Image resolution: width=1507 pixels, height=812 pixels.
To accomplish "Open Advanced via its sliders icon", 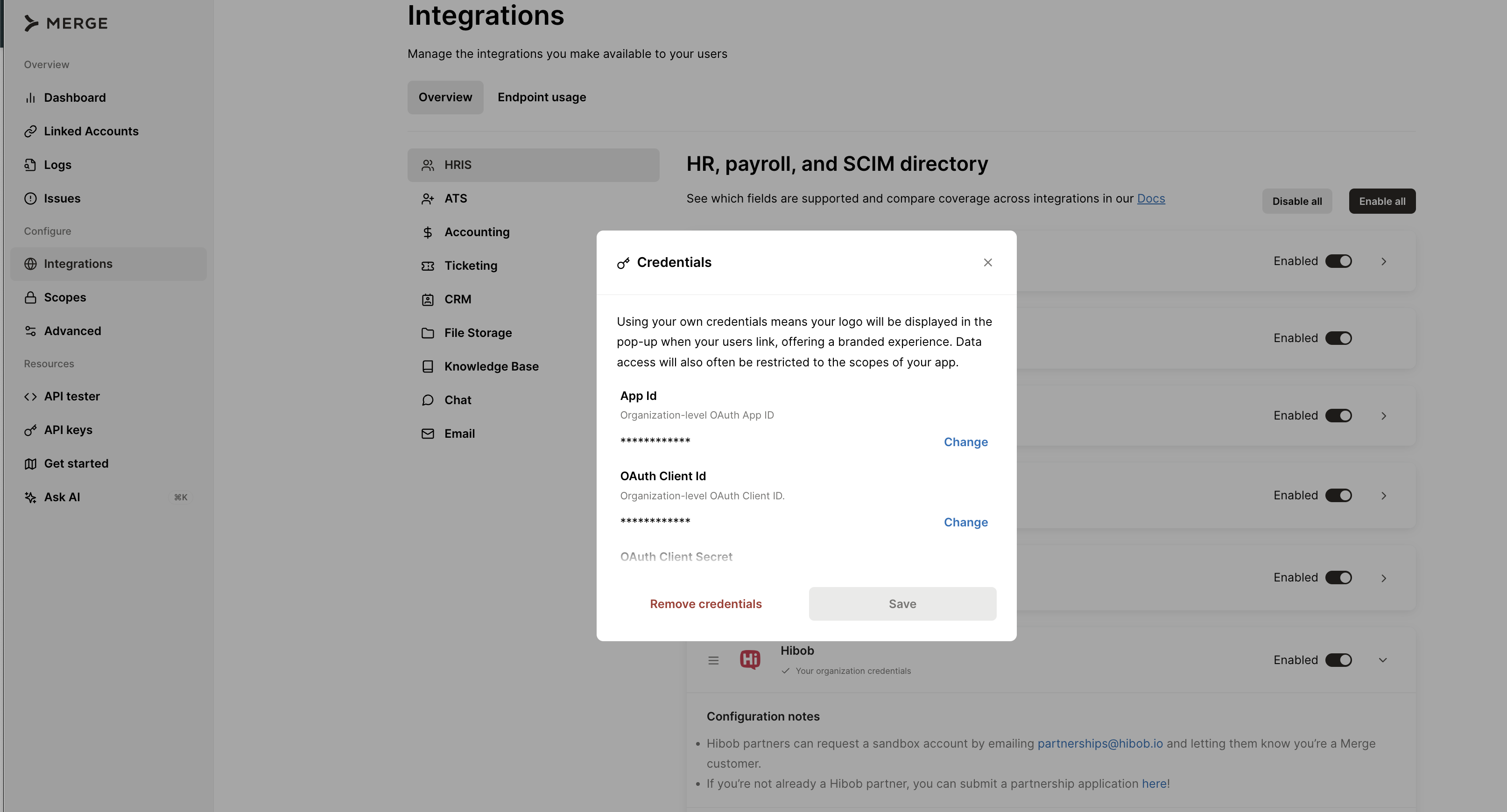I will coord(30,331).
